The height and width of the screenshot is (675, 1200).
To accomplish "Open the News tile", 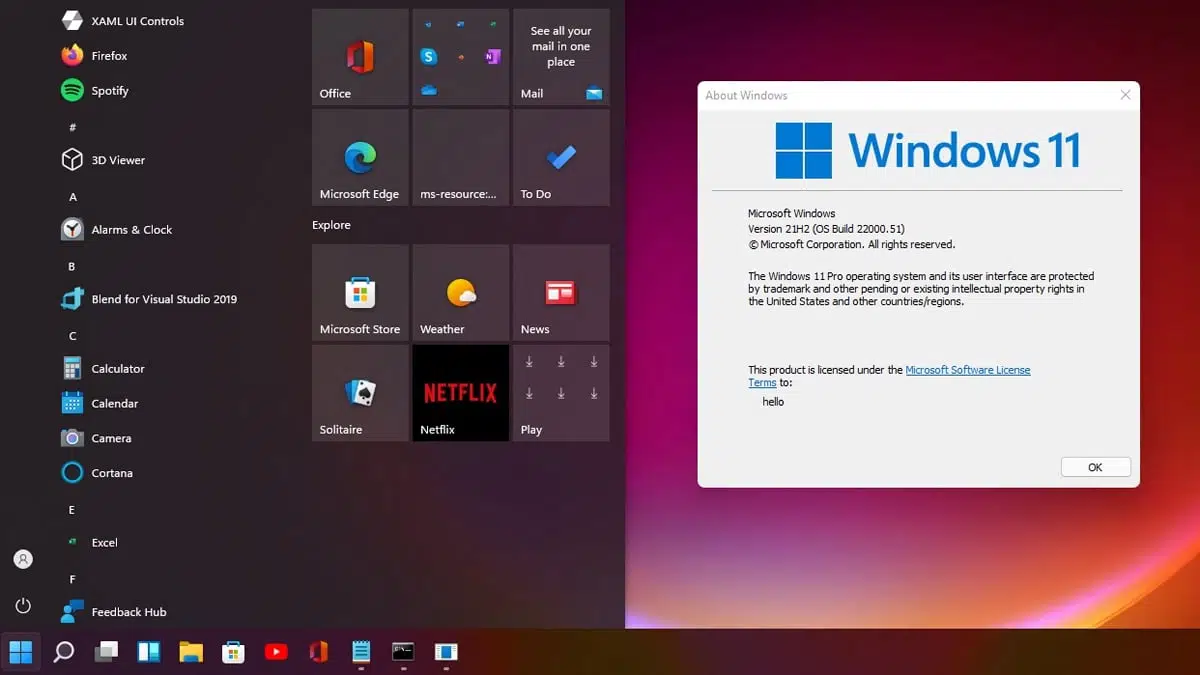I will coord(560,292).
